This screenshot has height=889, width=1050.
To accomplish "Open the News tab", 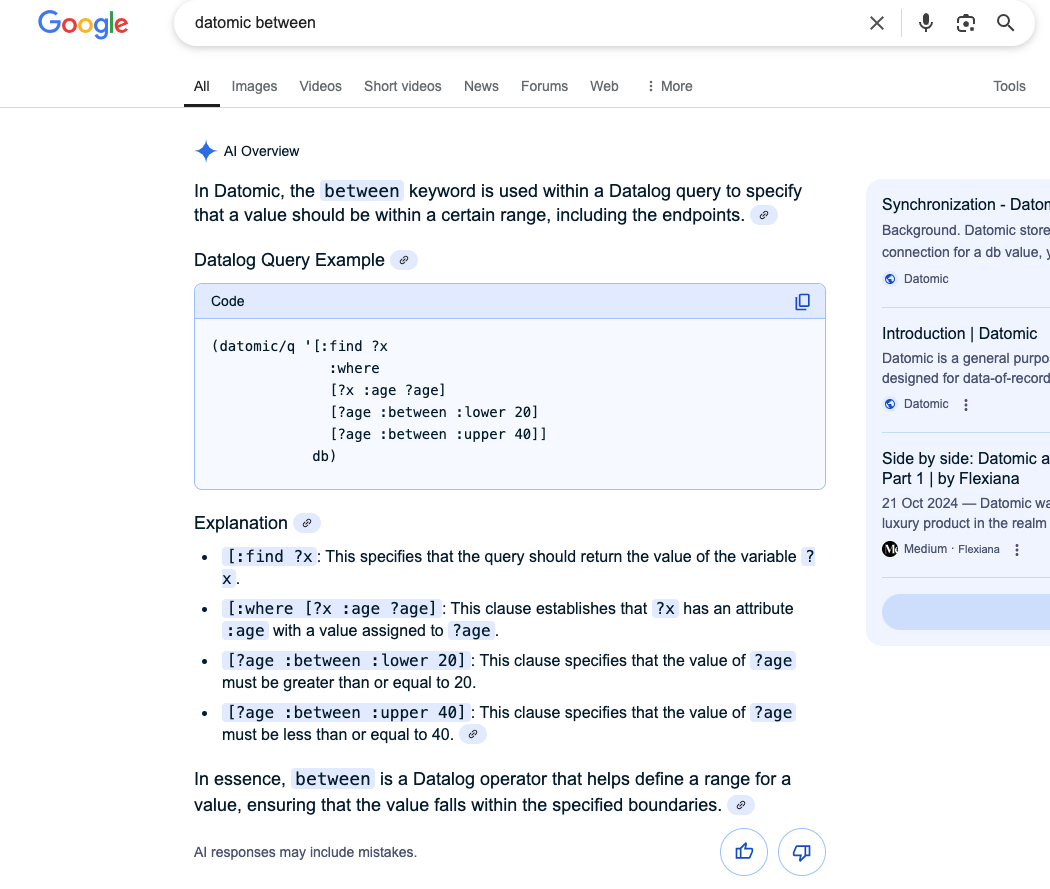I will tap(481, 86).
